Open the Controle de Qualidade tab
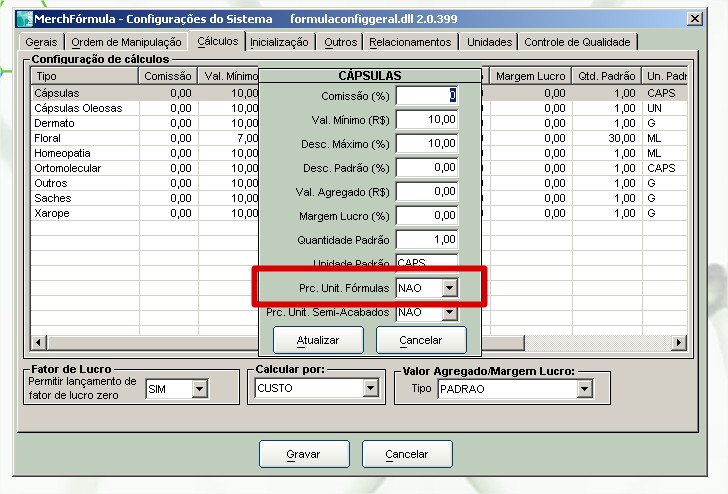Image resolution: width=728 pixels, height=494 pixels. 578,42
